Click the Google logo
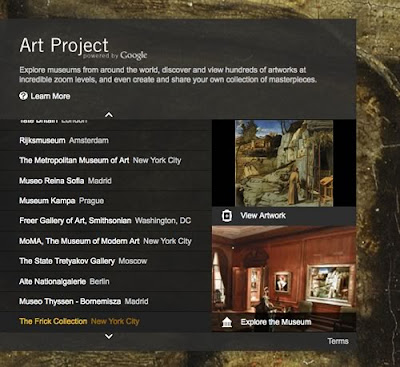This screenshot has width=400, height=367. tap(134, 56)
